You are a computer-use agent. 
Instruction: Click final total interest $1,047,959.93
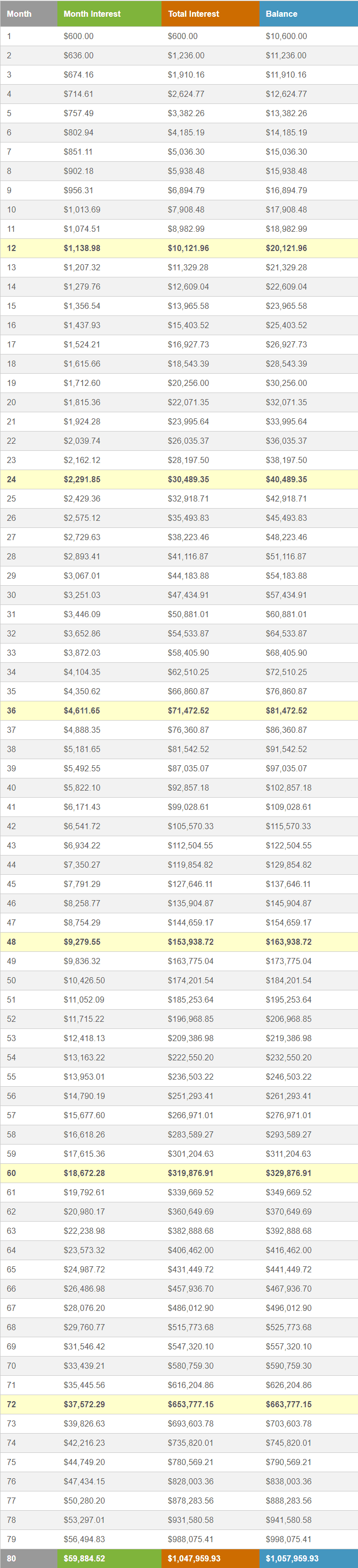[194, 1559]
